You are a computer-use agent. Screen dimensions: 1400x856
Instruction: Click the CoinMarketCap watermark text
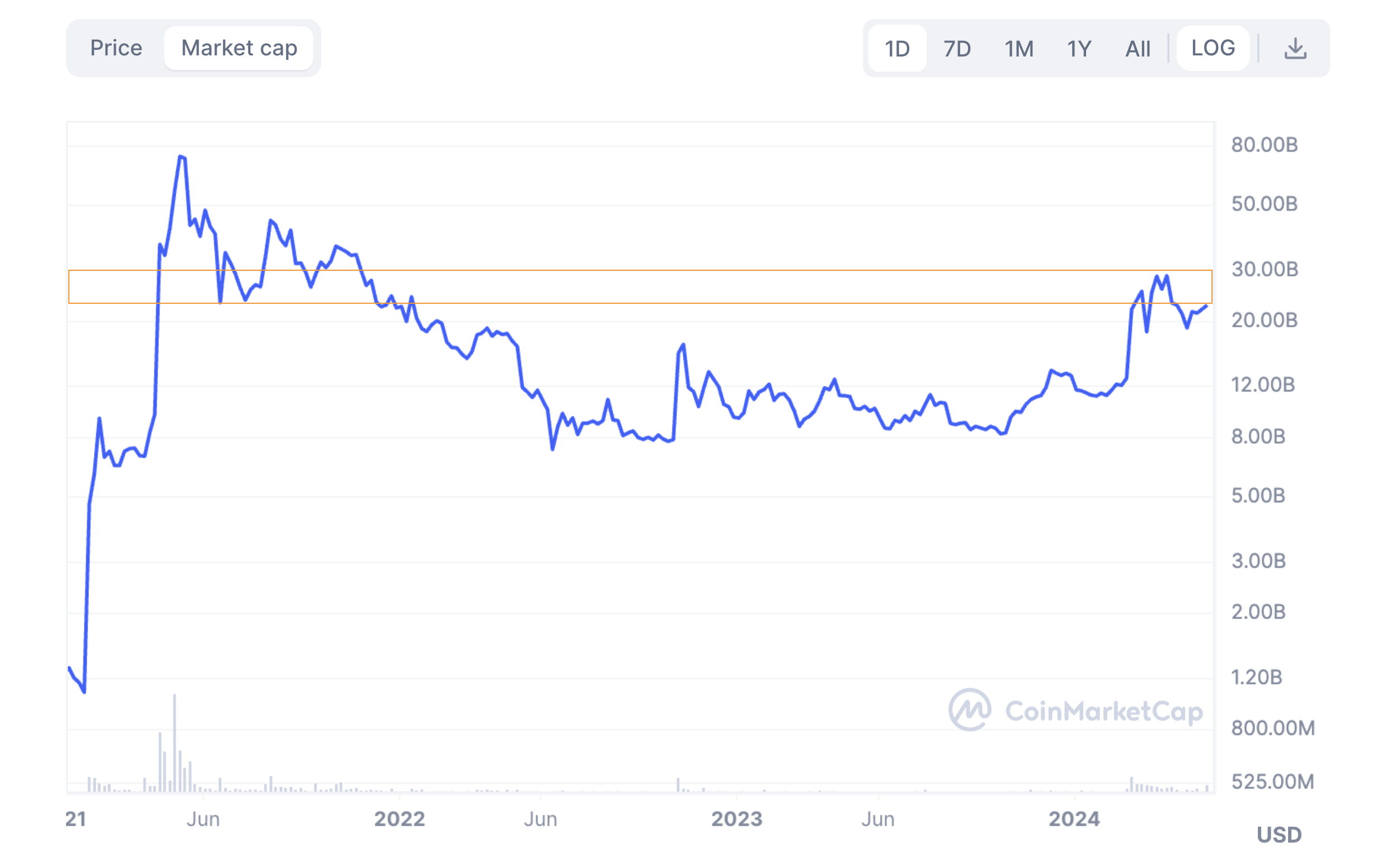click(x=1103, y=711)
